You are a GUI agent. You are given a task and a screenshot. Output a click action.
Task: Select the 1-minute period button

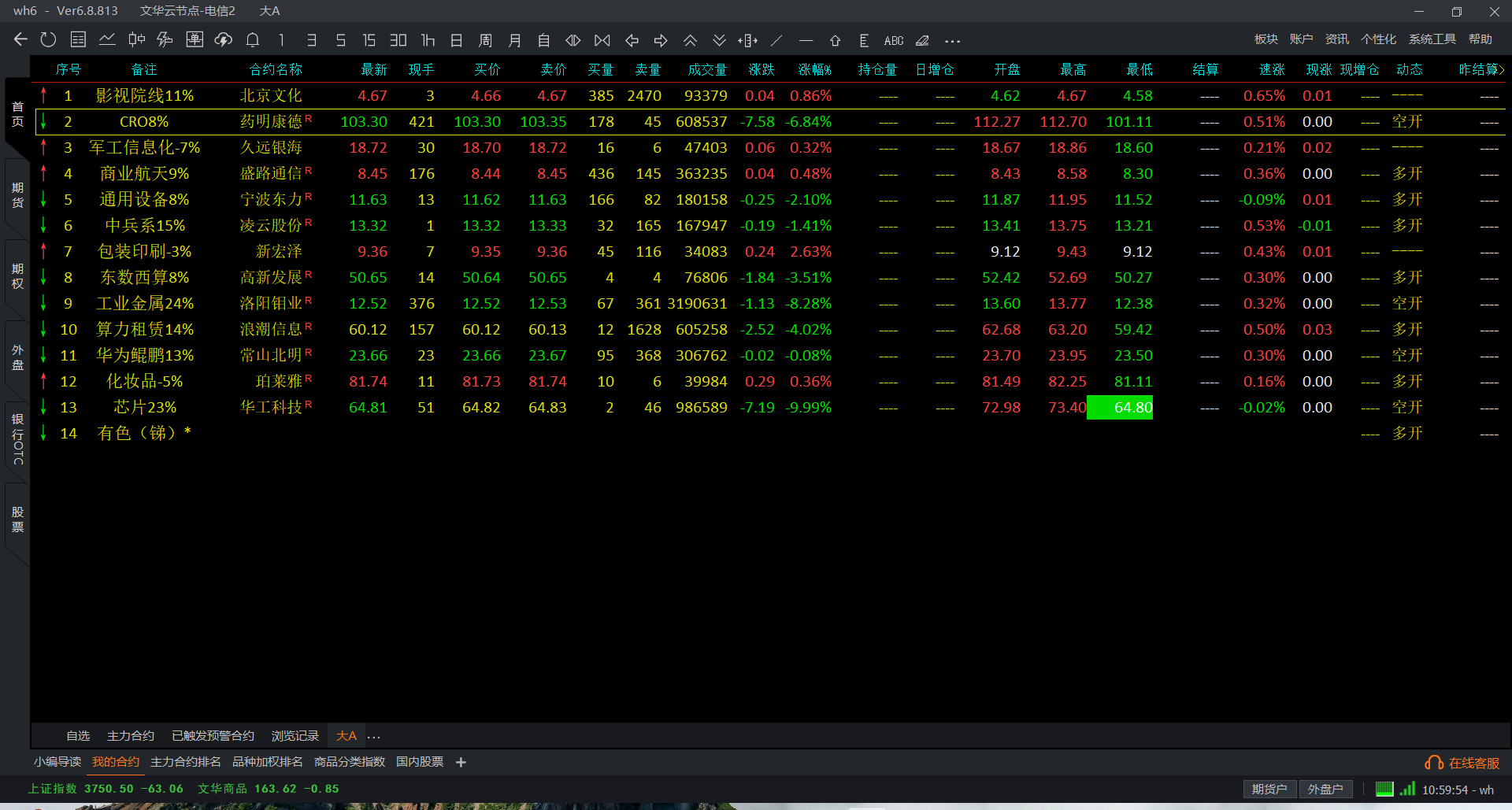click(x=281, y=40)
